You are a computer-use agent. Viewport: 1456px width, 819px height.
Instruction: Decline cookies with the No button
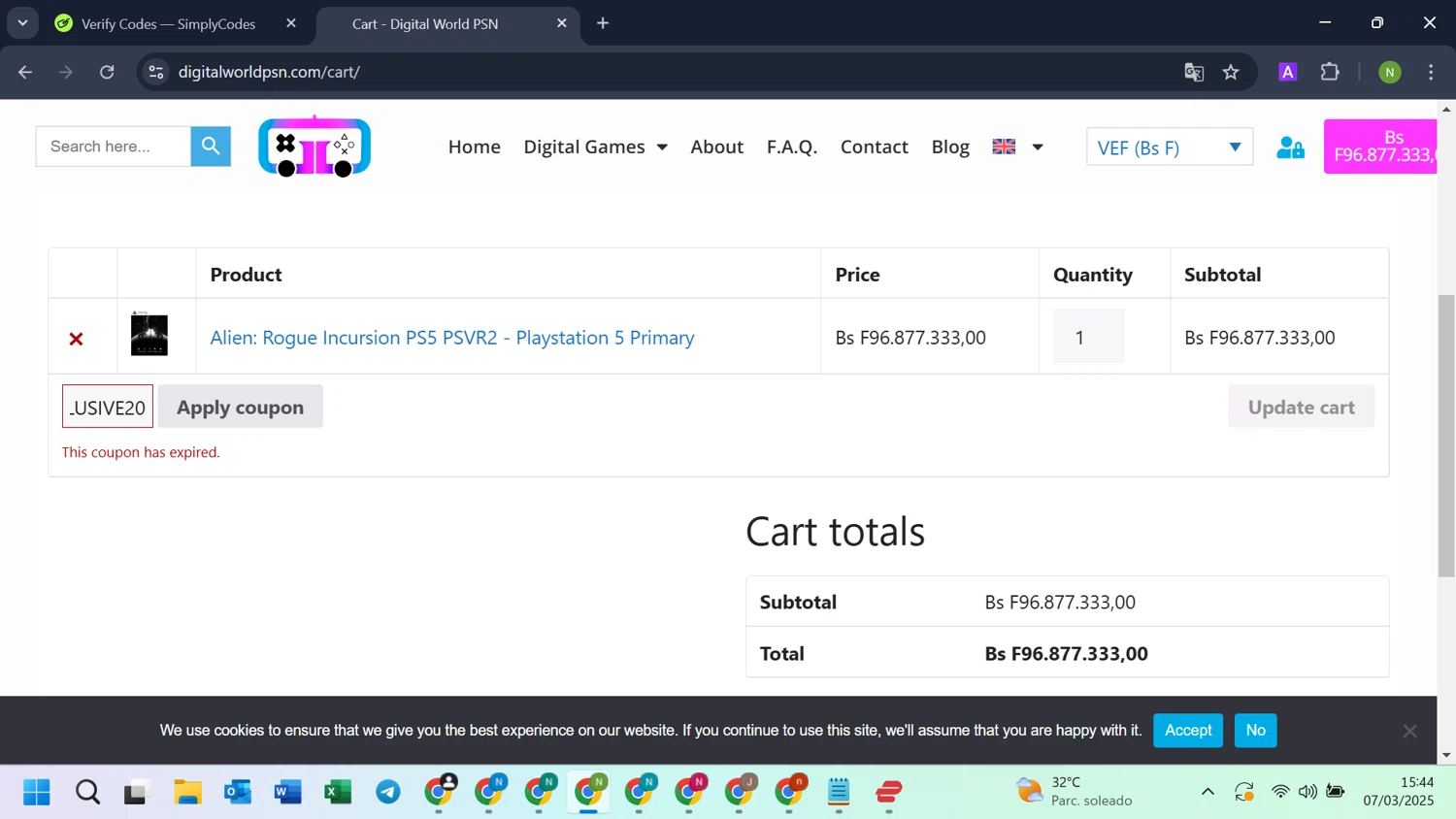[x=1256, y=731]
